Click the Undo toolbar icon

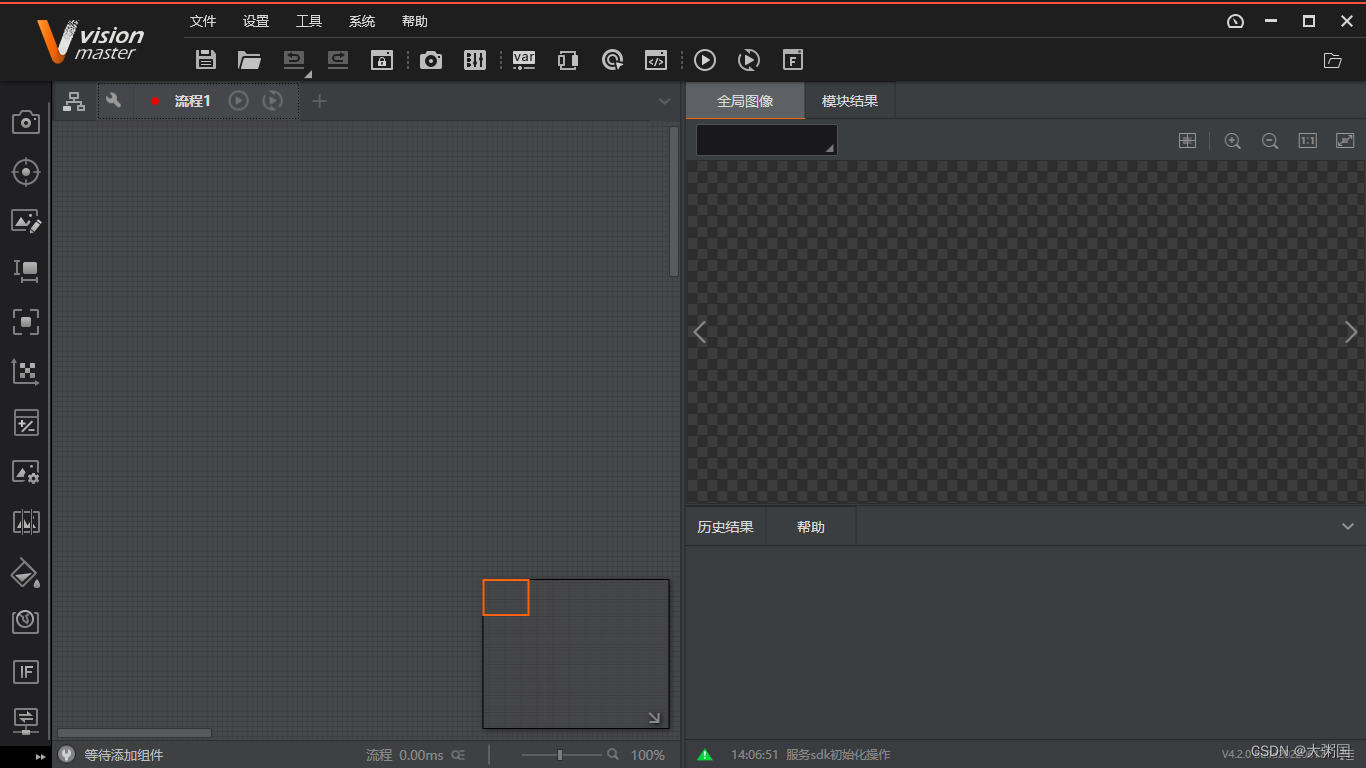(x=293, y=60)
